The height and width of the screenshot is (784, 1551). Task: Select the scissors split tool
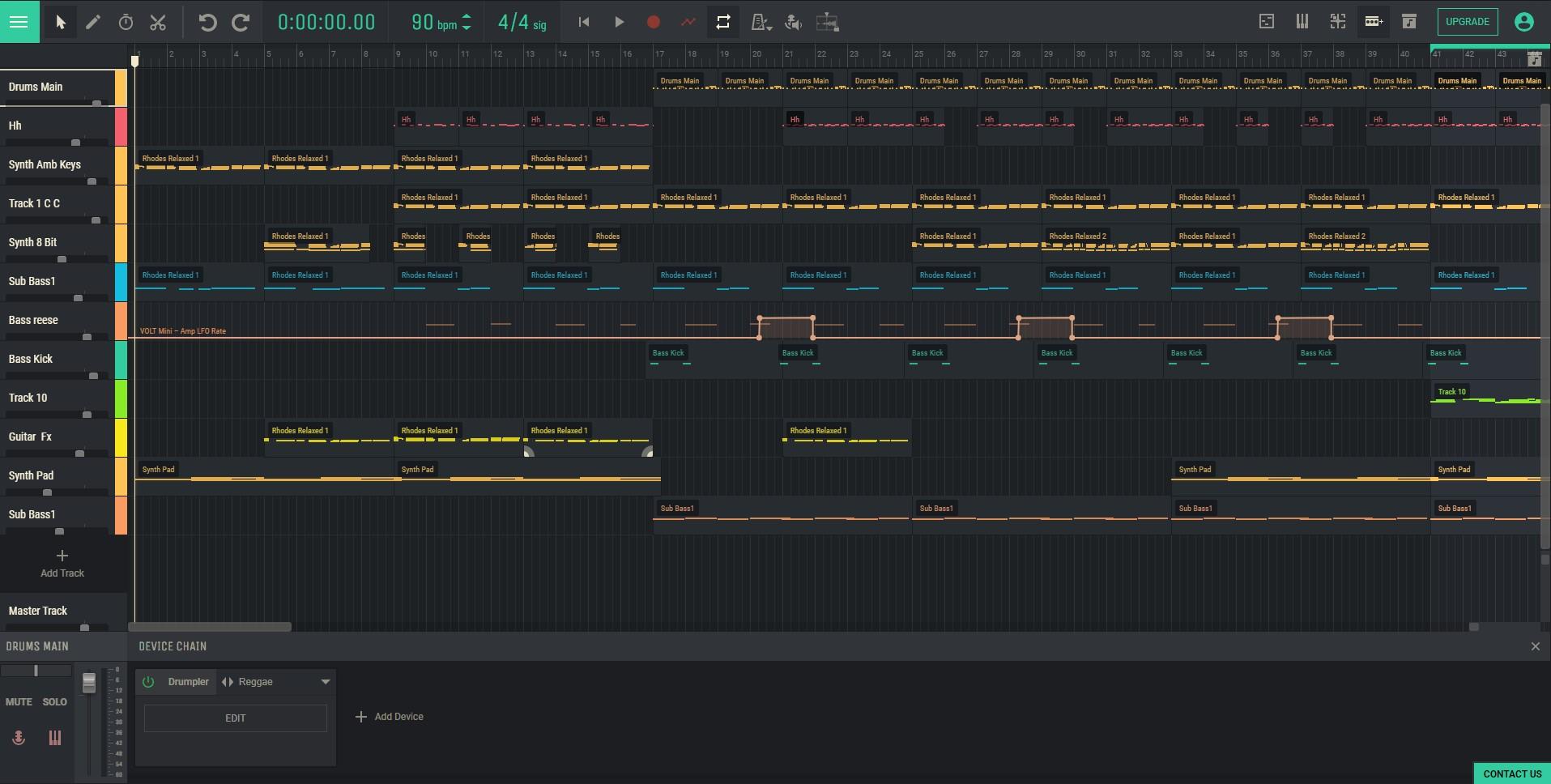coord(158,22)
